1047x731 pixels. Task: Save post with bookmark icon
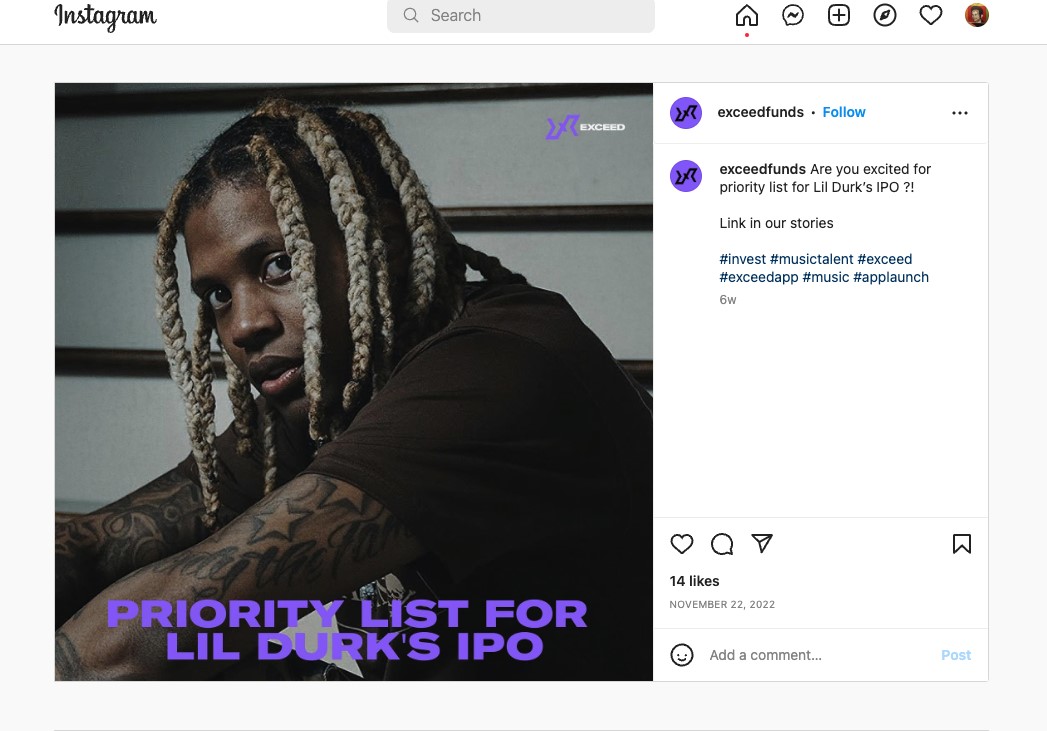click(x=962, y=544)
